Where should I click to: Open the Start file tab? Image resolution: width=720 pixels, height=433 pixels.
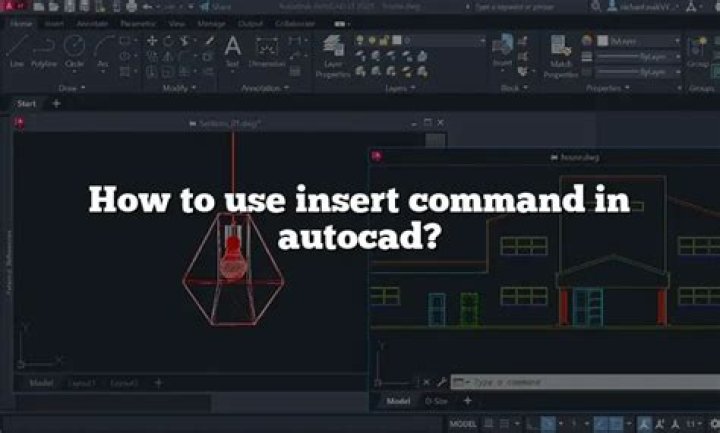[26, 104]
